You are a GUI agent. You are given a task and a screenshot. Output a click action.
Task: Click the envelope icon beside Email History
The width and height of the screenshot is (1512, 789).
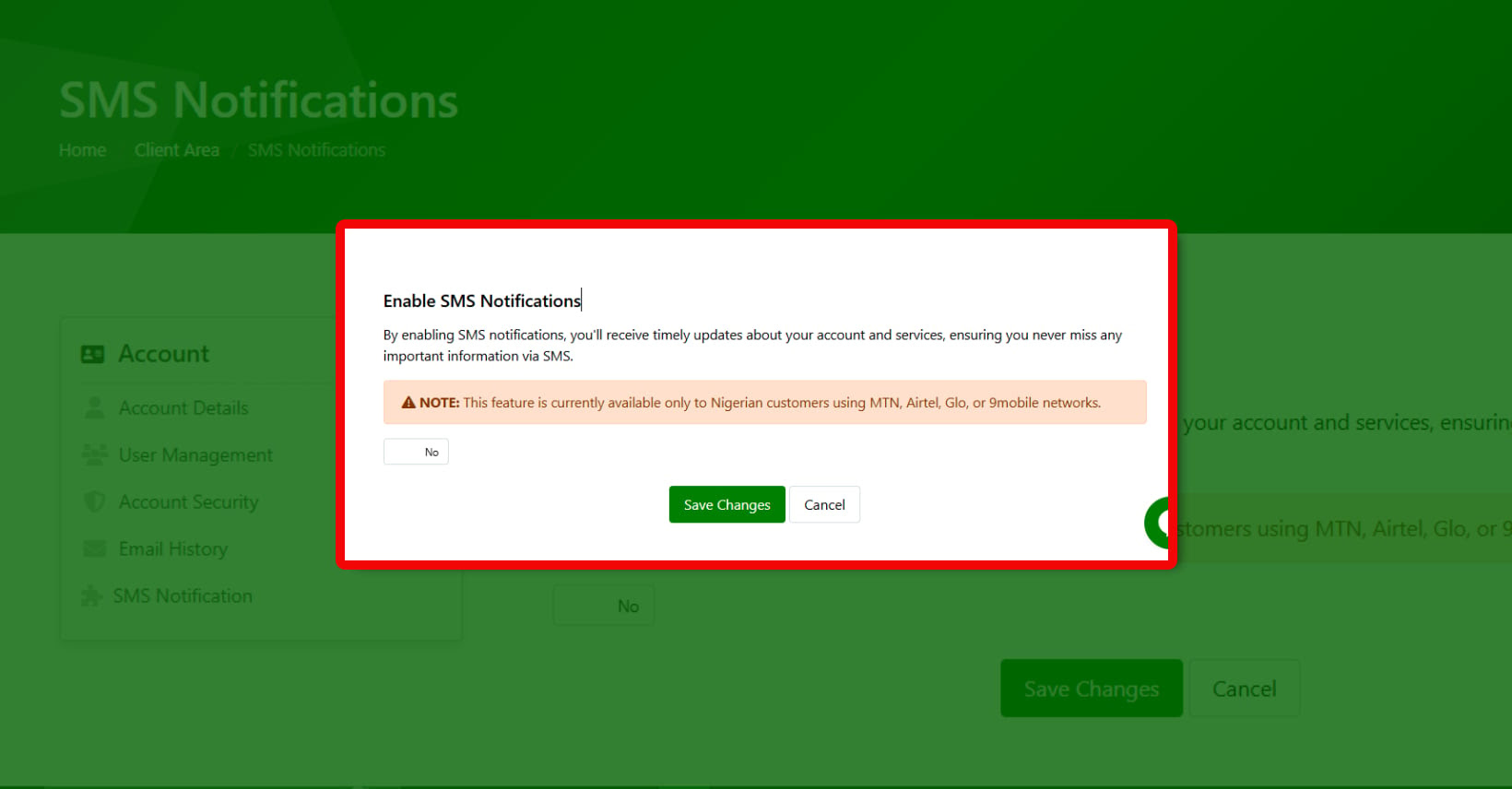pos(94,548)
